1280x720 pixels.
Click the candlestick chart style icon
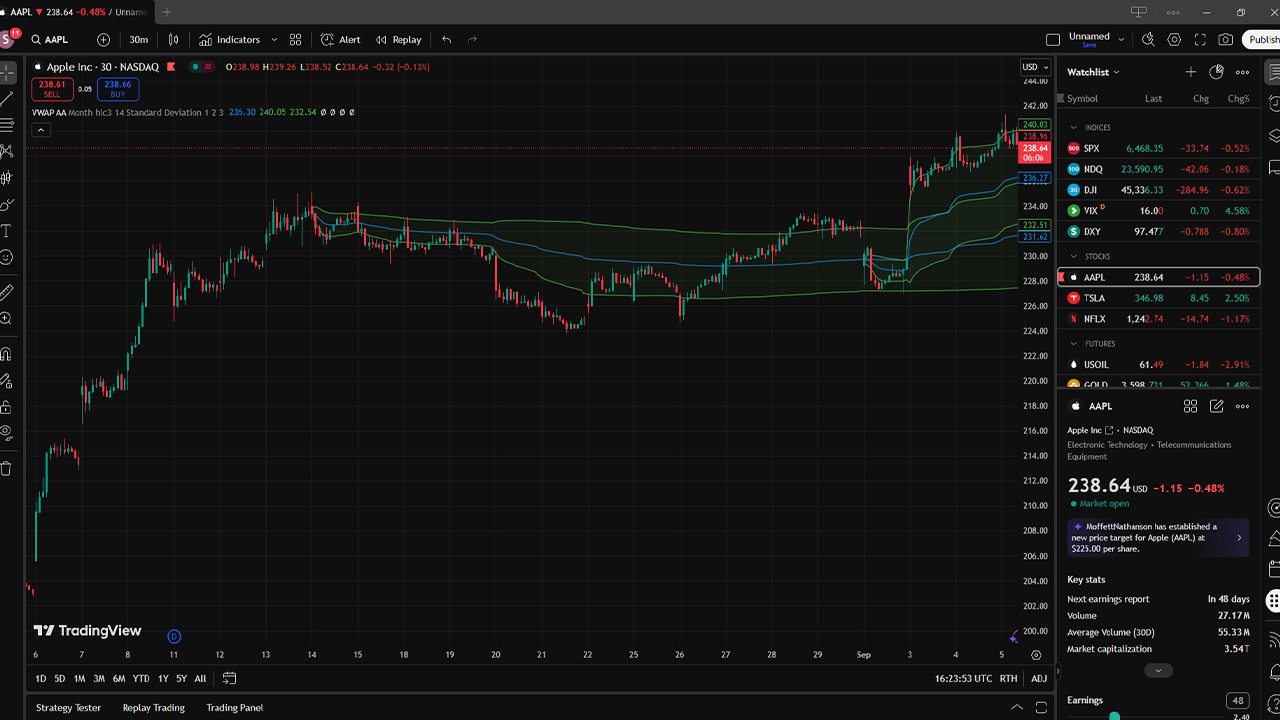(x=174, y=40)
